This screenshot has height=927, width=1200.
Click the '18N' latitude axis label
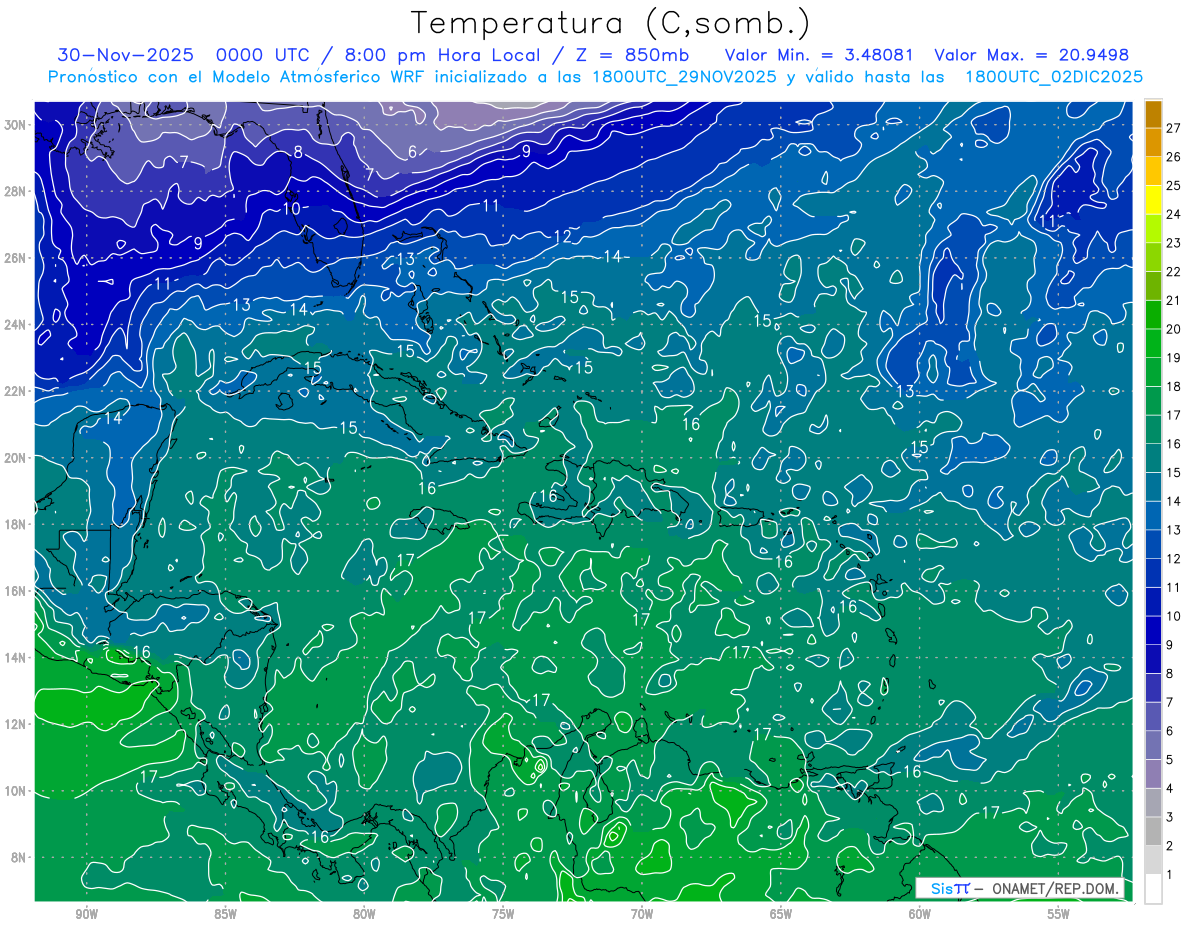tap(15, 524)
